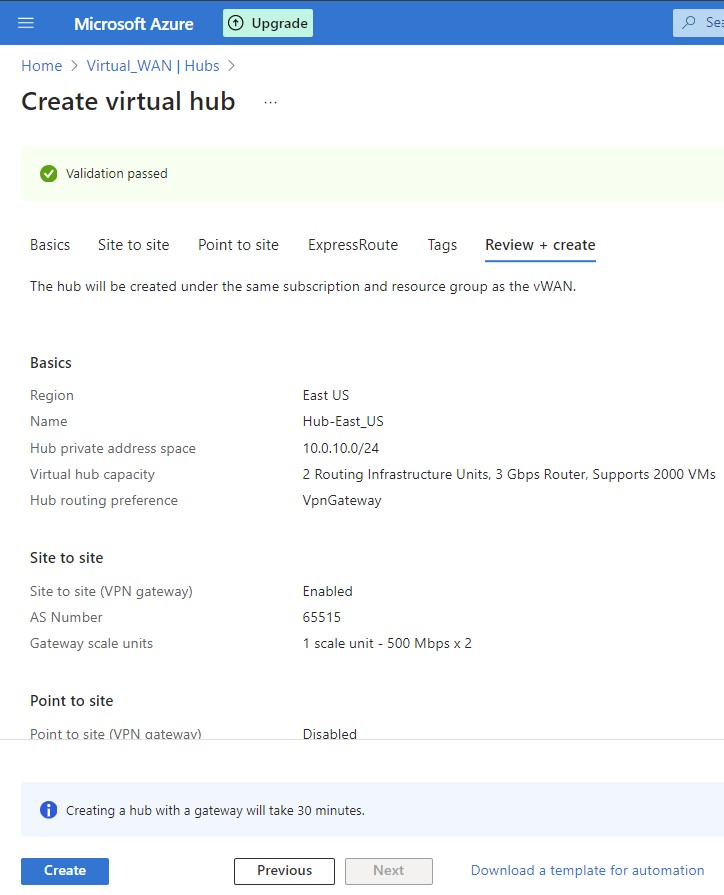Click the Microsoft Azure title
This screenshot has width=724, height=895.
pyautogui.click(x=134, y=24)
